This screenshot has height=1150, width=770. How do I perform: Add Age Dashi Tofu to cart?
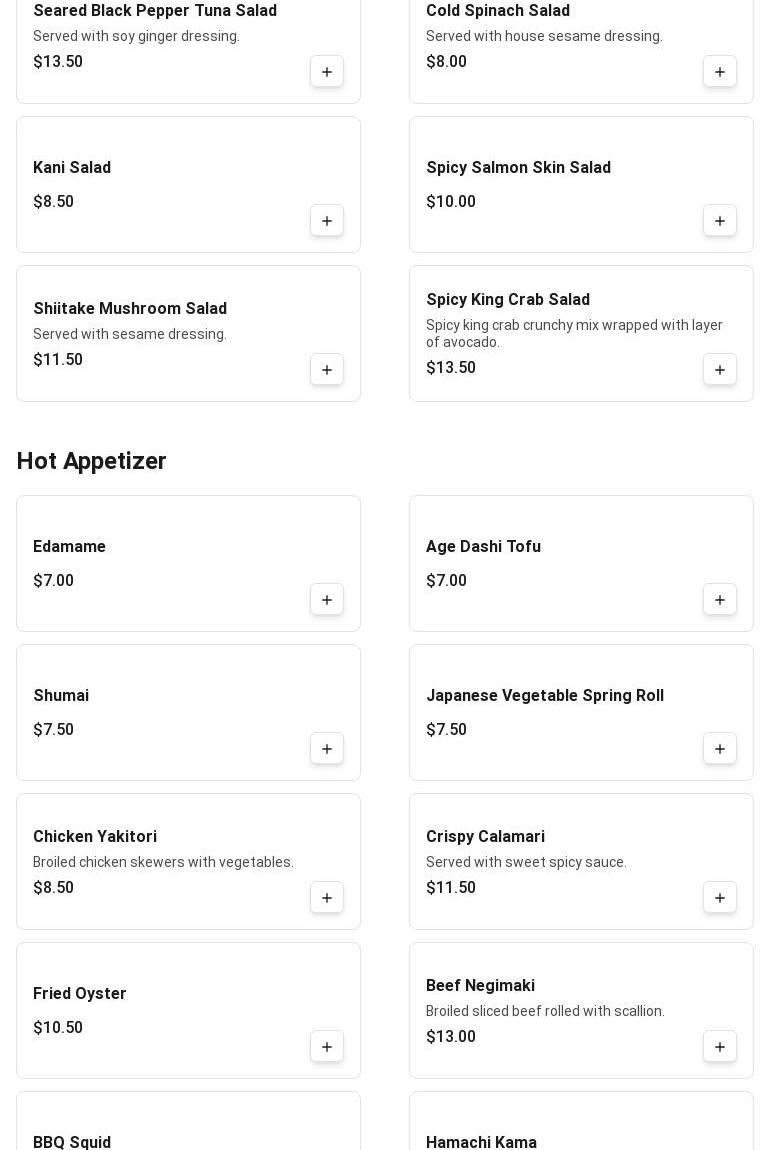[720, 600]
